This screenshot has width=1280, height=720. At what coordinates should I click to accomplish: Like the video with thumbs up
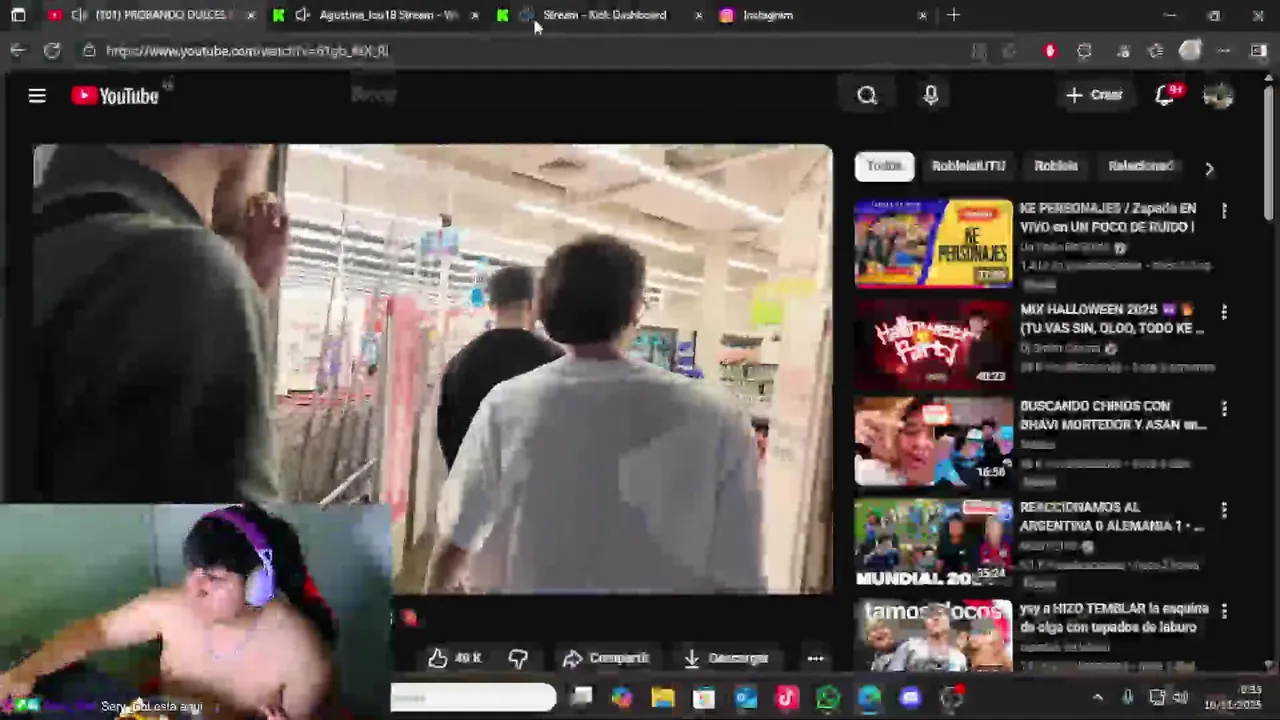click(x=455, y=658)
